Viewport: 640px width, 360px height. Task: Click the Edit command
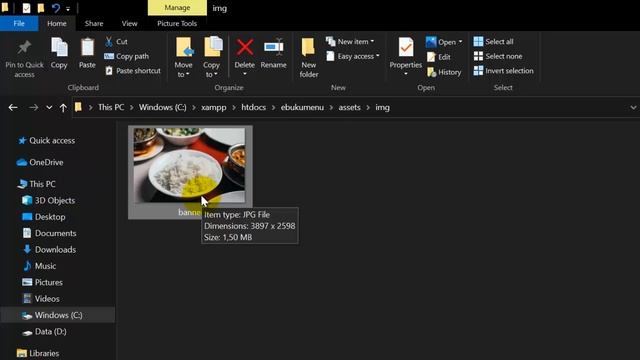[x=439, y=57]
